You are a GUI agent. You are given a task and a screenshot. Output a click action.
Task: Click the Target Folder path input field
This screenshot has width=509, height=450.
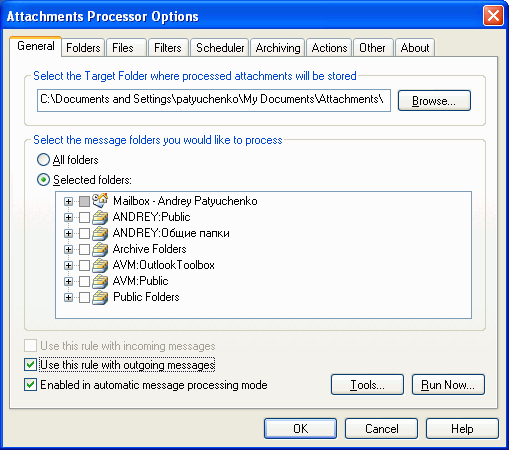tap(214, 100)
